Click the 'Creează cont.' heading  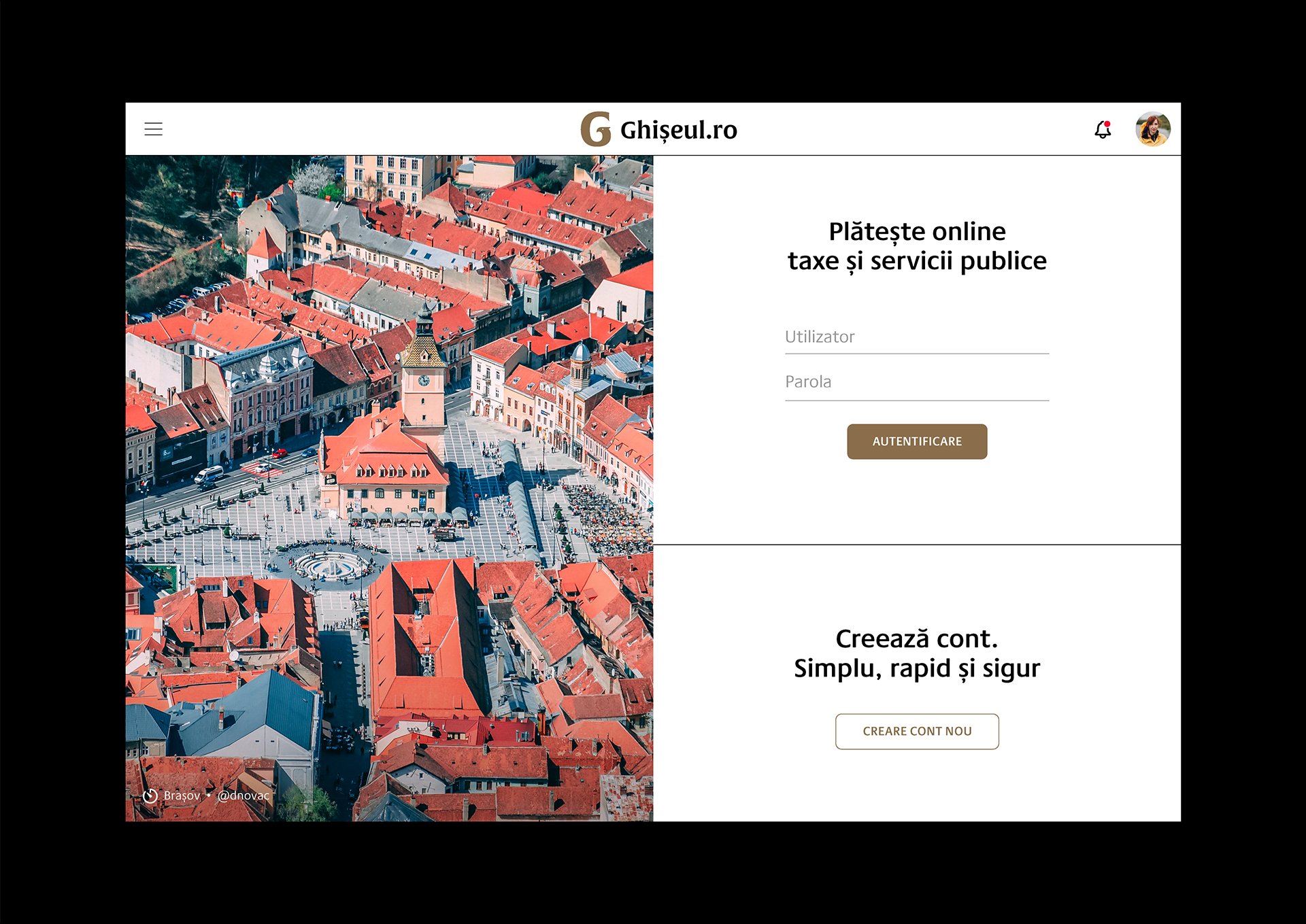pos(917,639)
